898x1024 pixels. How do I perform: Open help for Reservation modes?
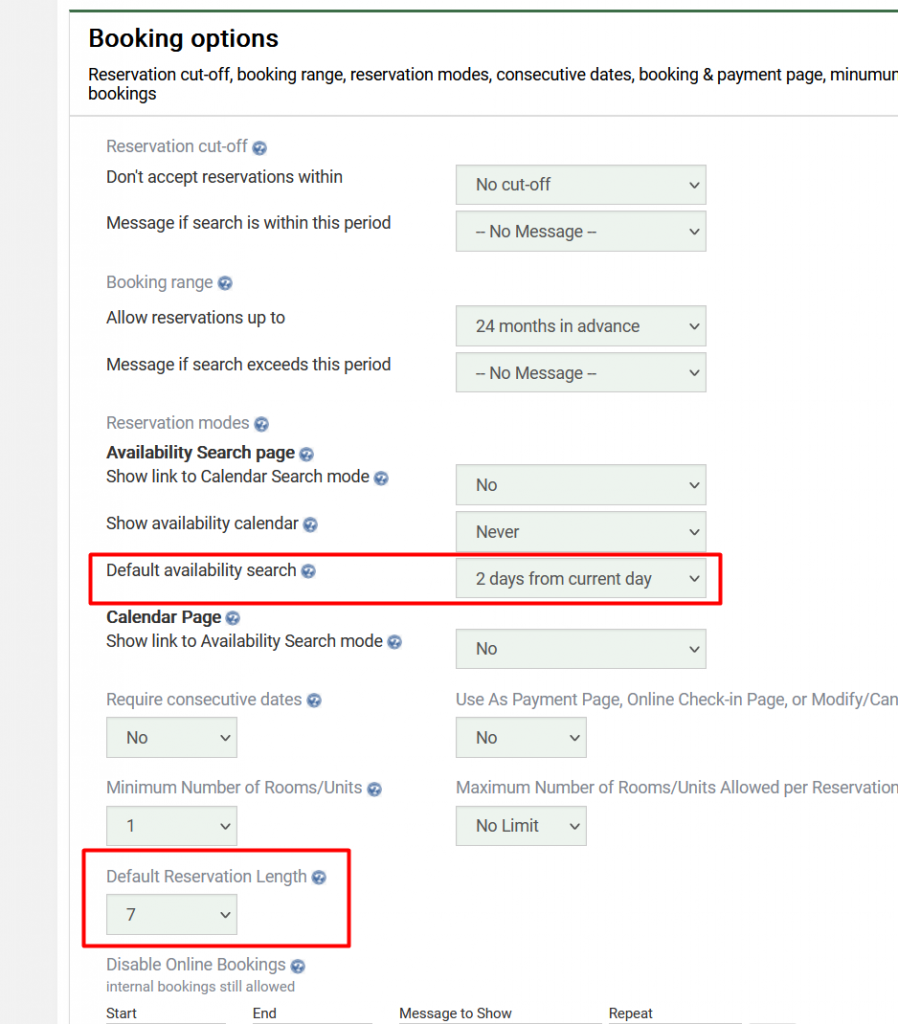pos(261,424)
